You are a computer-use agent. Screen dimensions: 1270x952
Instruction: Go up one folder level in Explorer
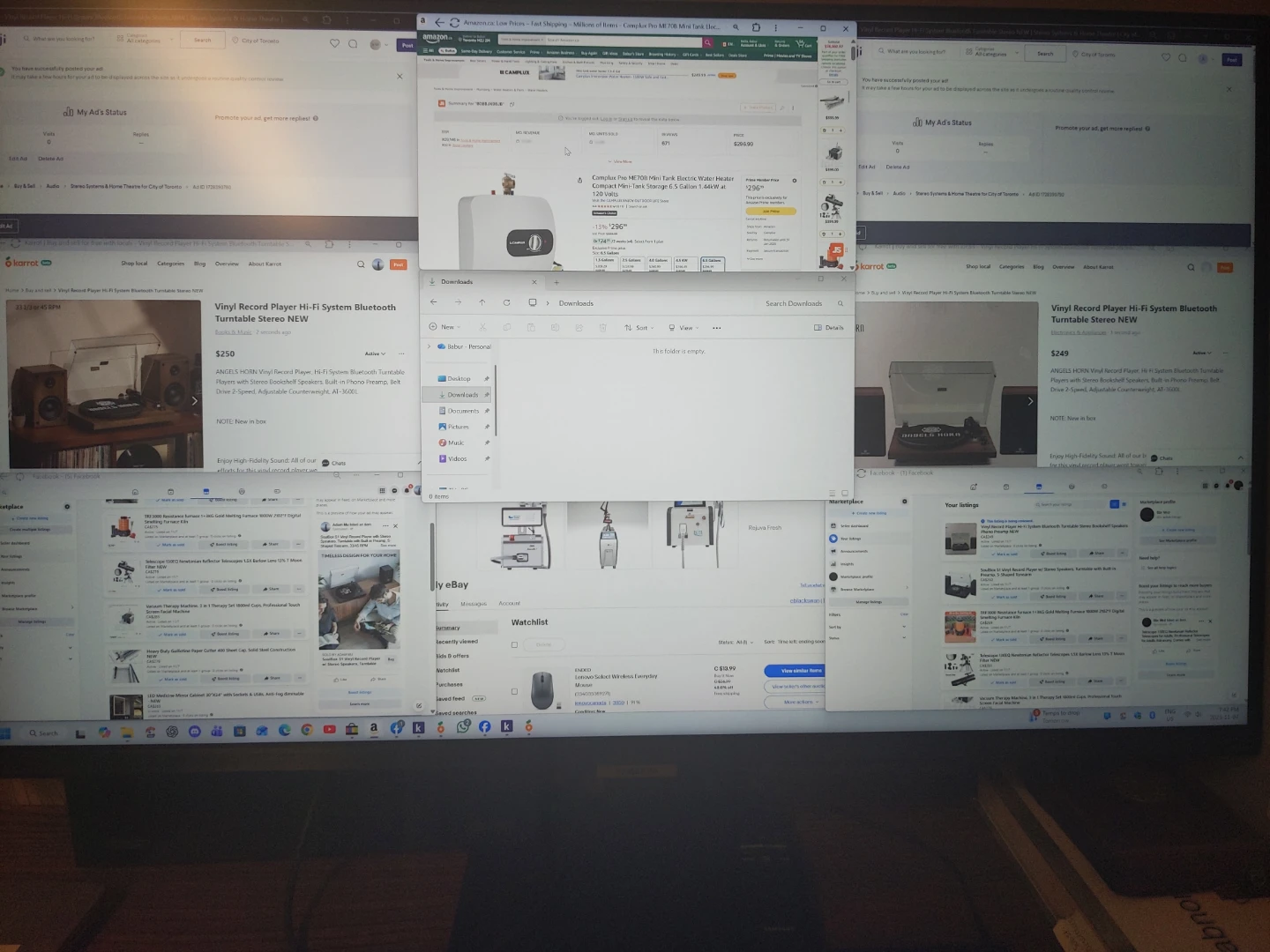pyautogui.click(x=482, y=302)
